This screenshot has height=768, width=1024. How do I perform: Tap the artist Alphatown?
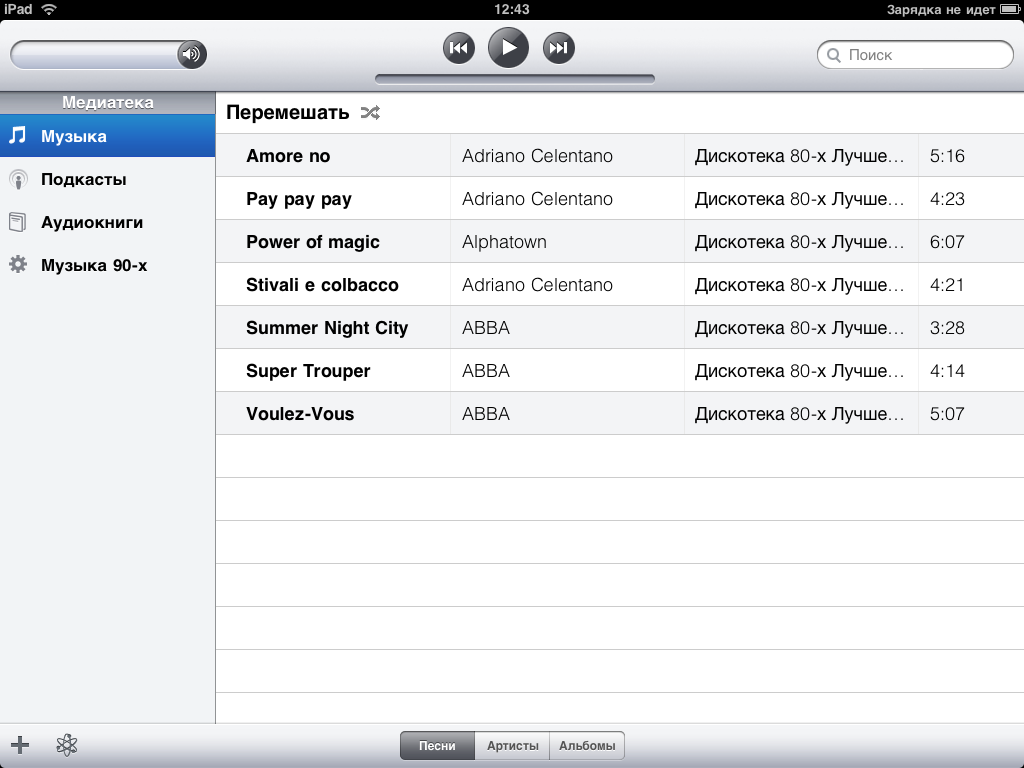coord(504,242)
